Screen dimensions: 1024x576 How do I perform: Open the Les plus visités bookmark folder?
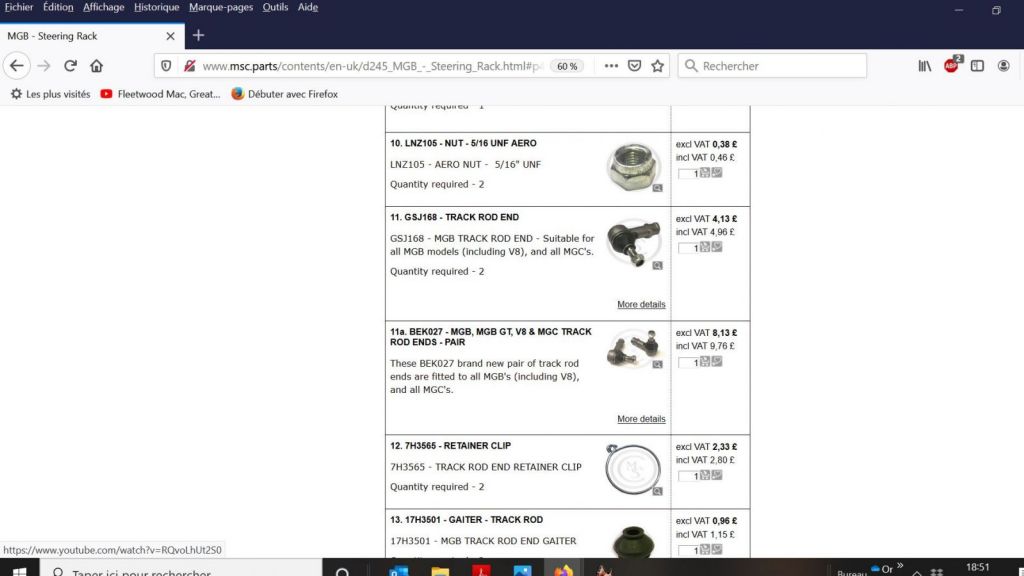pyautogui.click(x=50, y=94)
